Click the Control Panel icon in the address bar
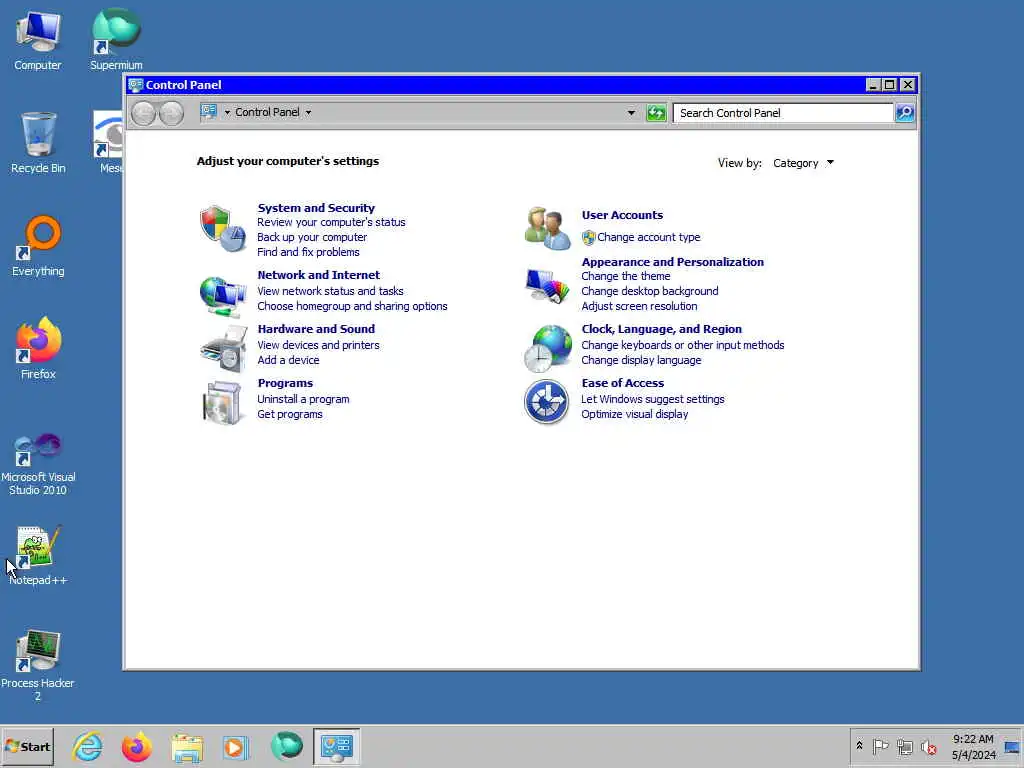This screenshot has width=1024, height=768. pos(209,112)
